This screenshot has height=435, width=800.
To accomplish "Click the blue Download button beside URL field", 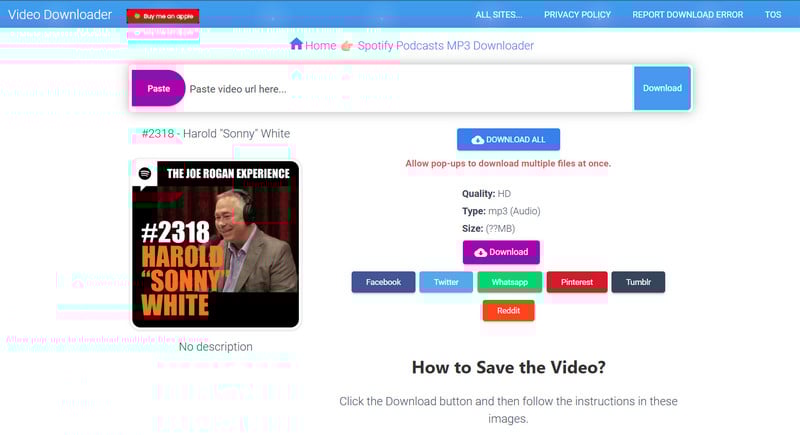I will click(x=662, y=88).
